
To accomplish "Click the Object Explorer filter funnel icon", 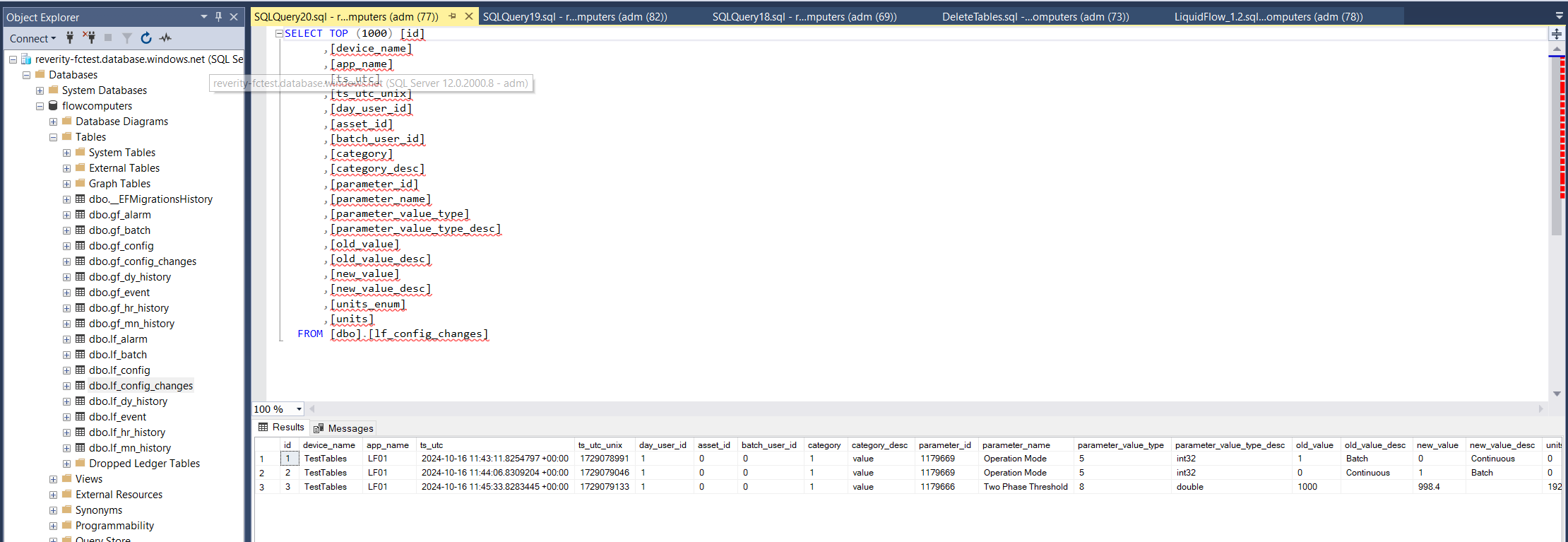I will pyautogui.click(x=127, y=38).
